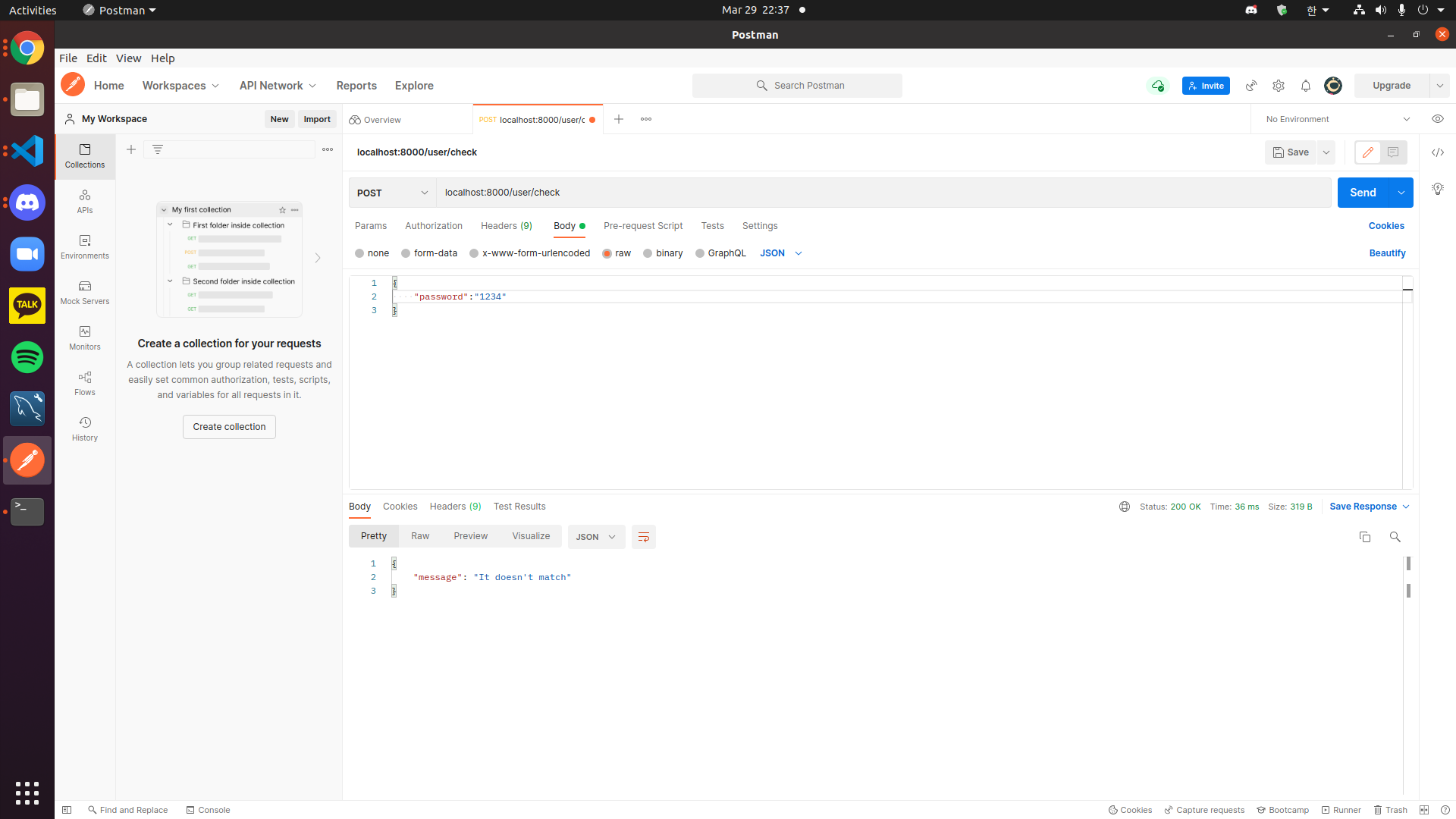Open the Edit menu
Screen dimensions: 1456x819
pos(96,58)
